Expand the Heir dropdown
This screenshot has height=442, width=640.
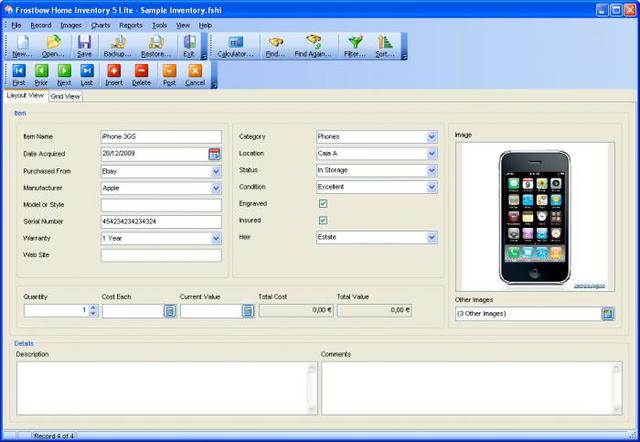pyautogui.click(x=432, y=237)
